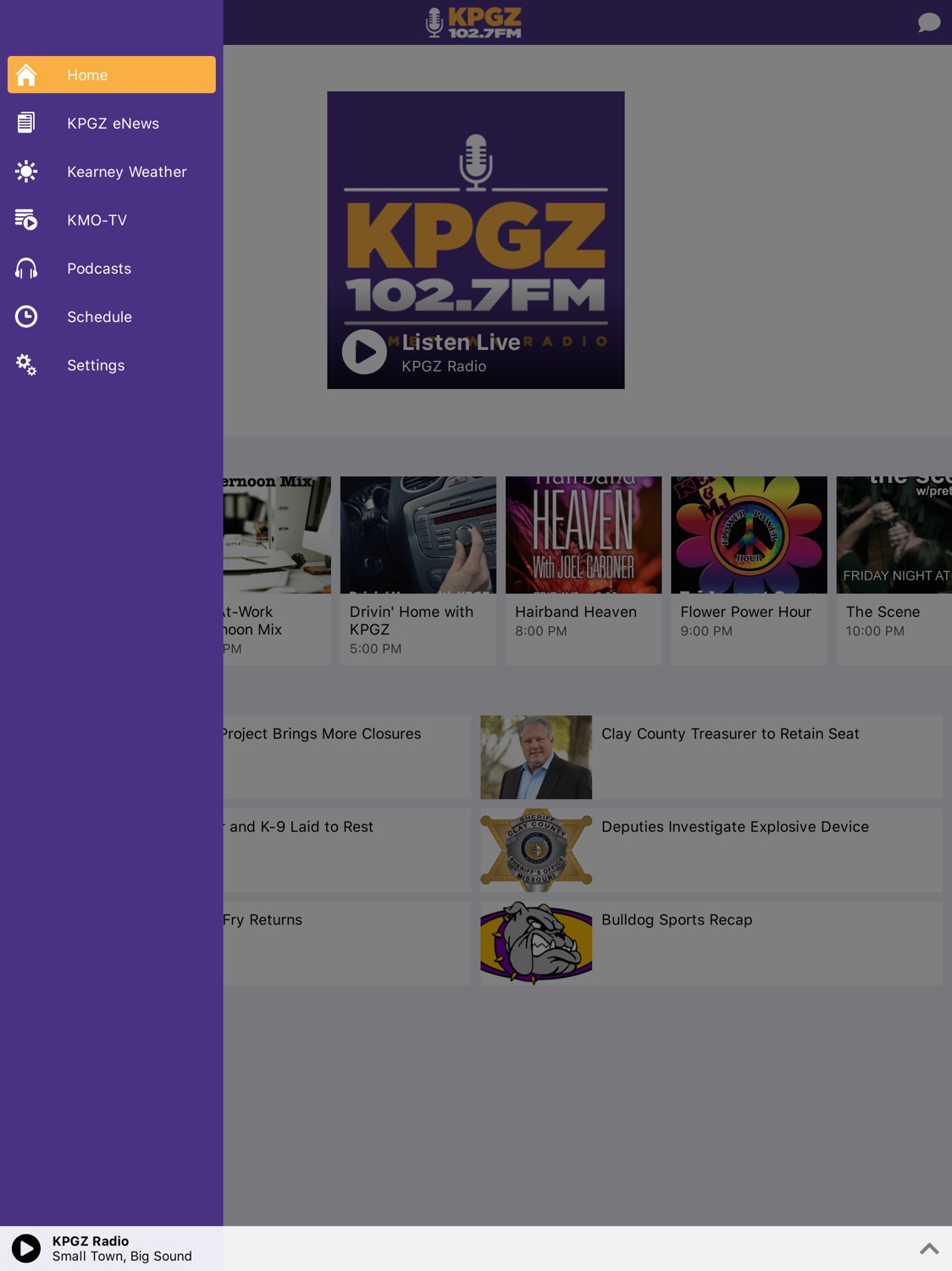Open the K-9 Laid to Rest article
Viewport: 952px width, 1271px height.
tap(347, 850)
